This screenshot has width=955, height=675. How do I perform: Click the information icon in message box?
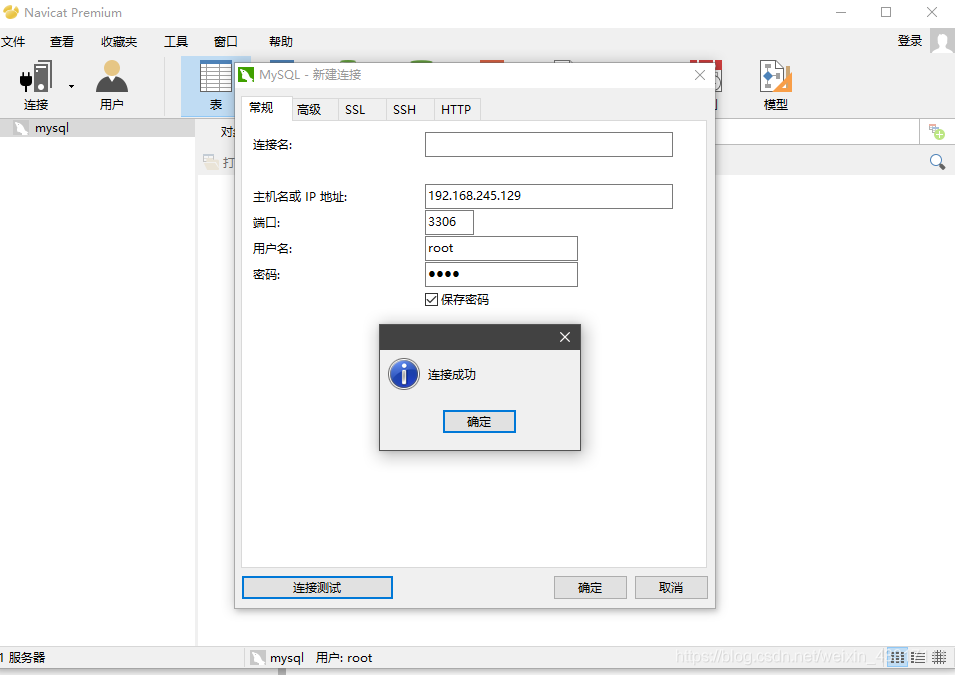click(x=404, y=374)
